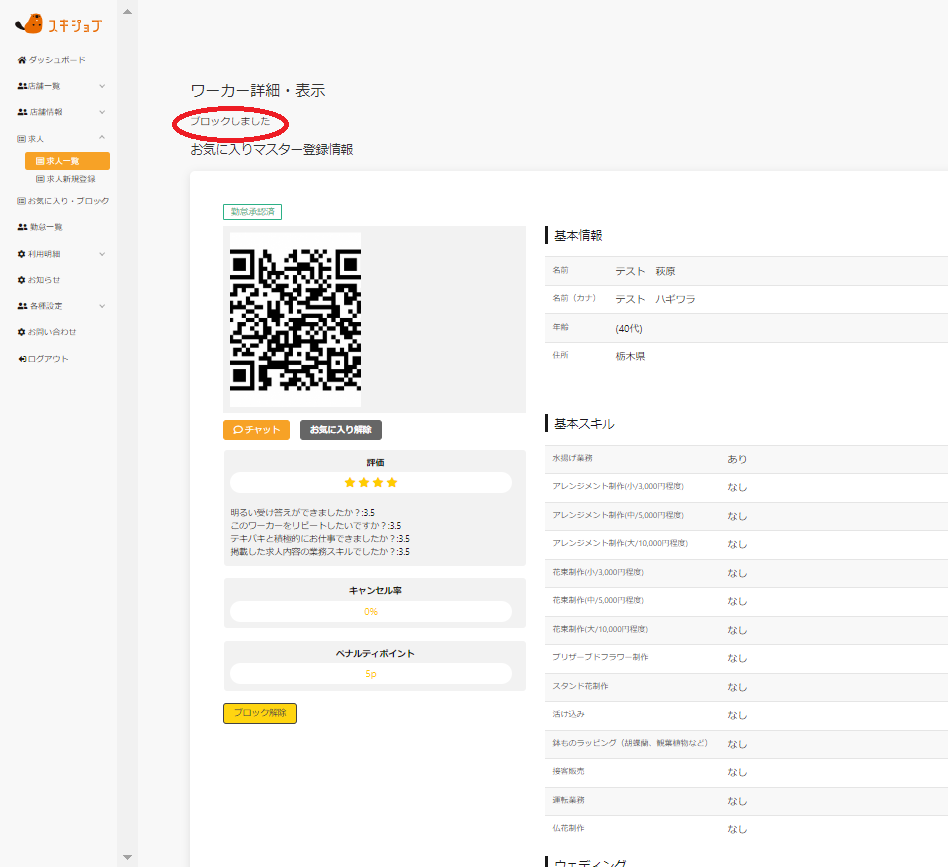Viewport: 948px width, 867px height.
Task: Select the 求人一覧 submenu item
Action: tap(67, 161)
